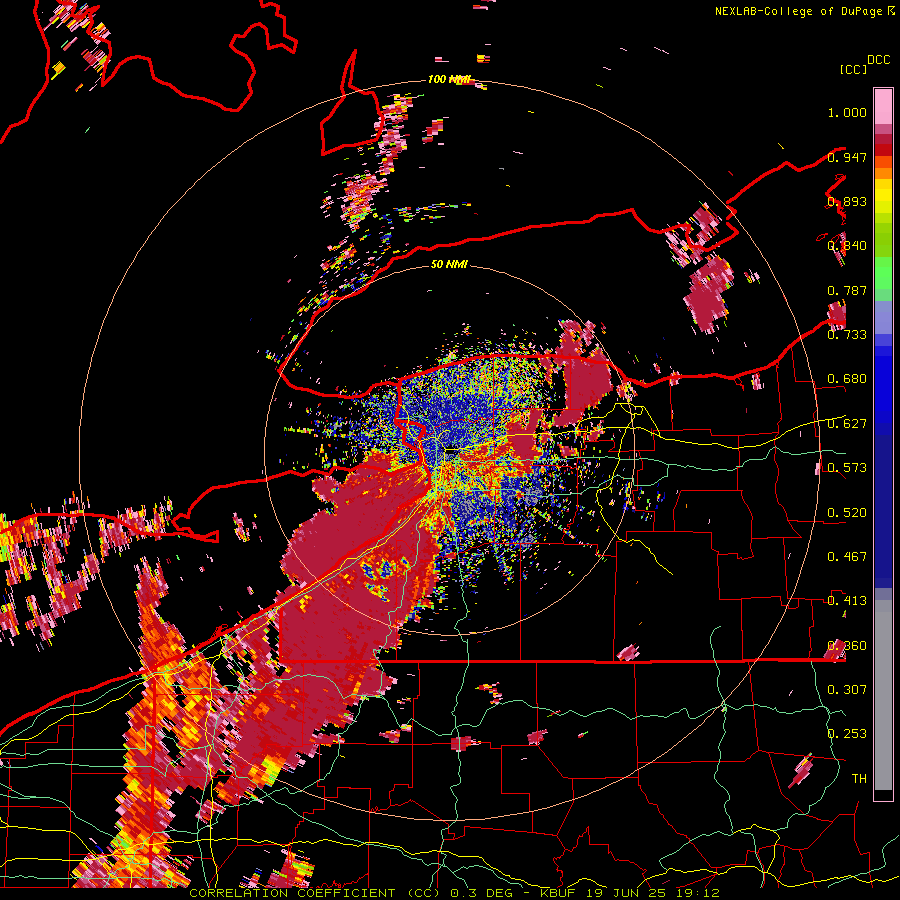This screenshot has height=900, width=900.
Task: Select the 0.413 scale value
Action: [847, 601]
